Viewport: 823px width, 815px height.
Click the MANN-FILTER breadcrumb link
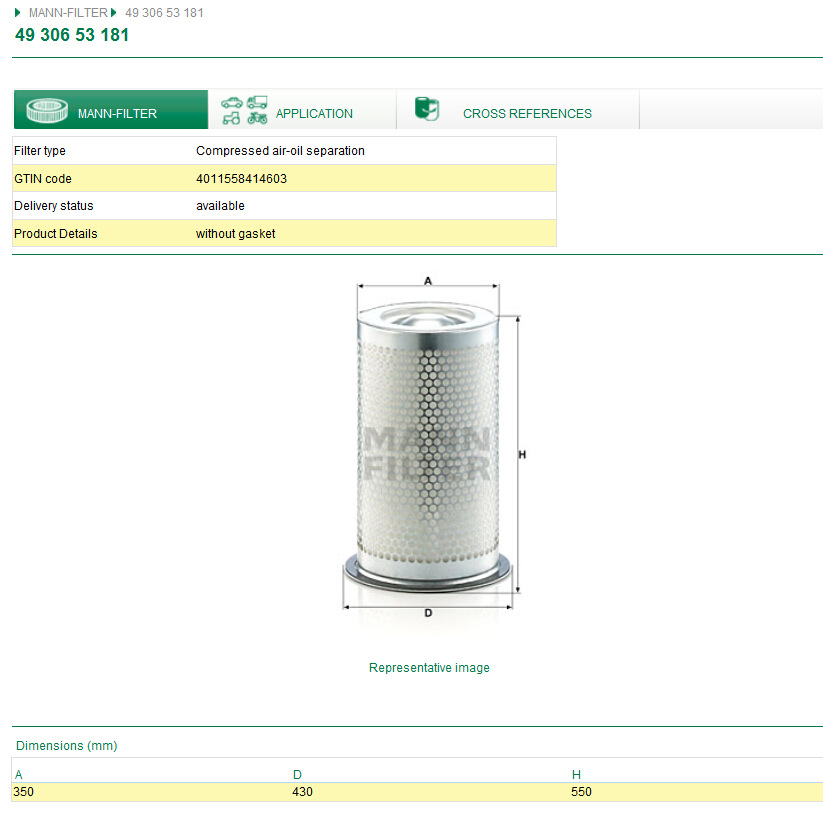click(68, 13)
